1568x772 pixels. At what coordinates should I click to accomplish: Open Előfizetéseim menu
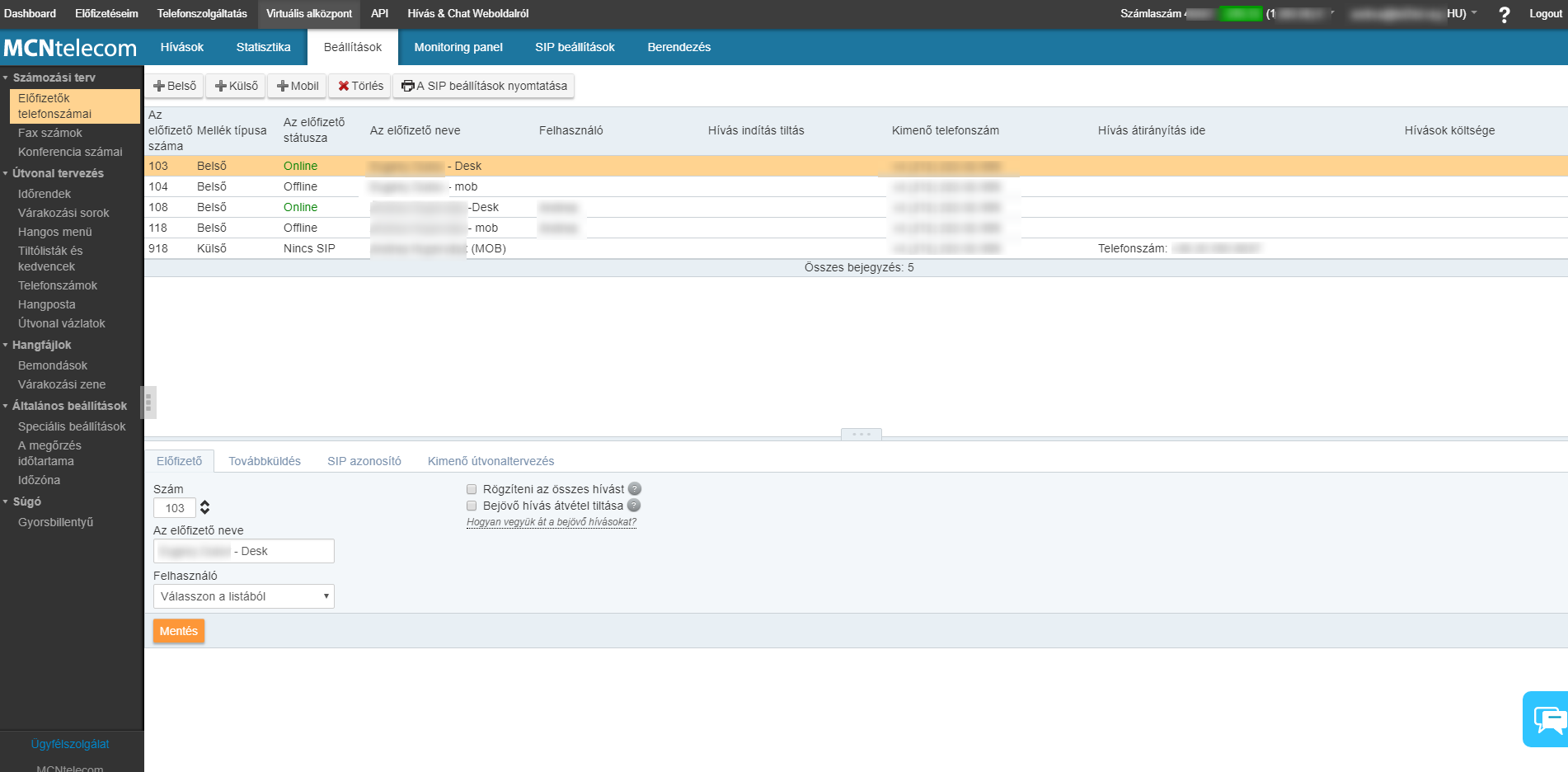(106, 14)
